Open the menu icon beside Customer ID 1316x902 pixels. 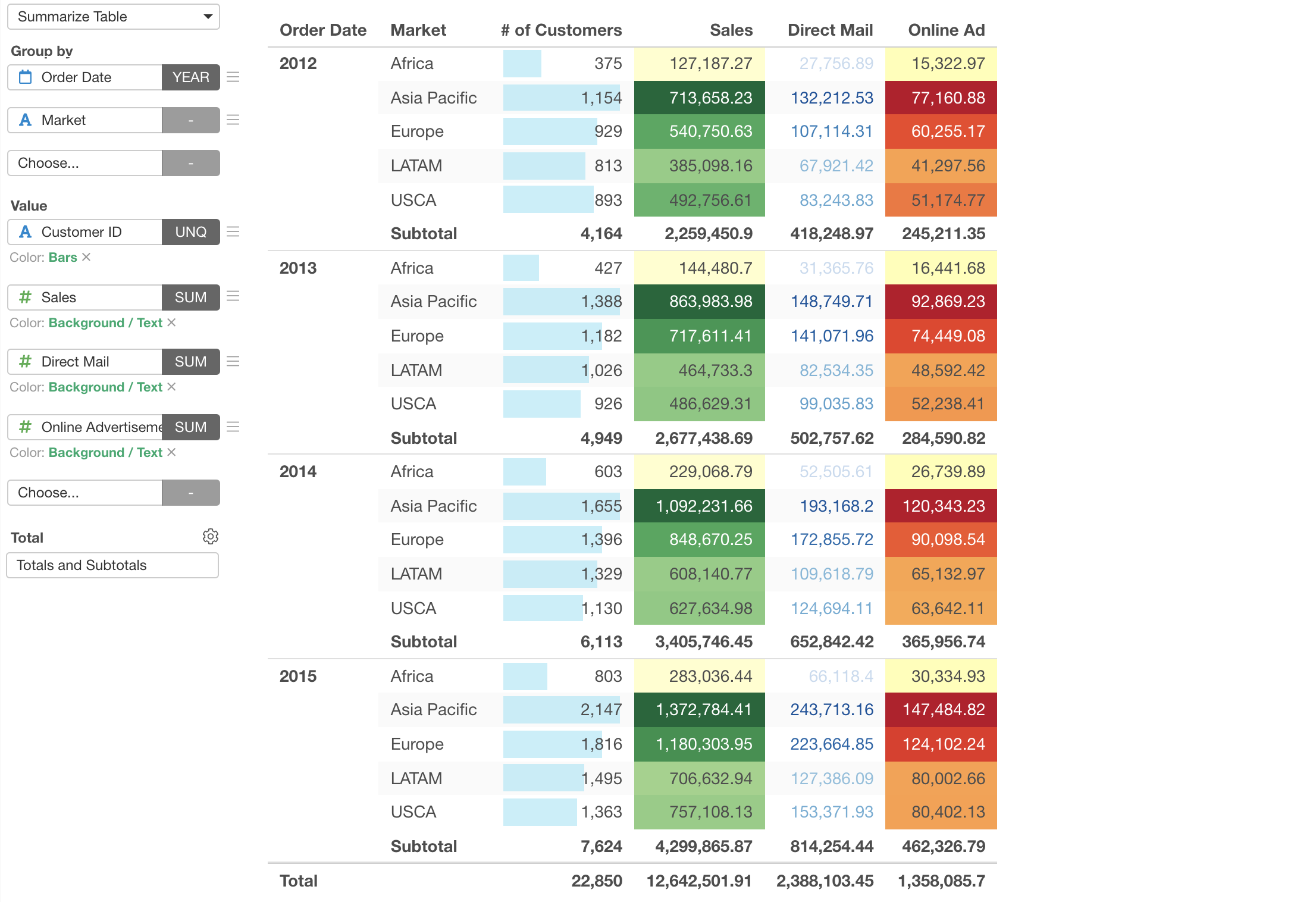[233, 232]
